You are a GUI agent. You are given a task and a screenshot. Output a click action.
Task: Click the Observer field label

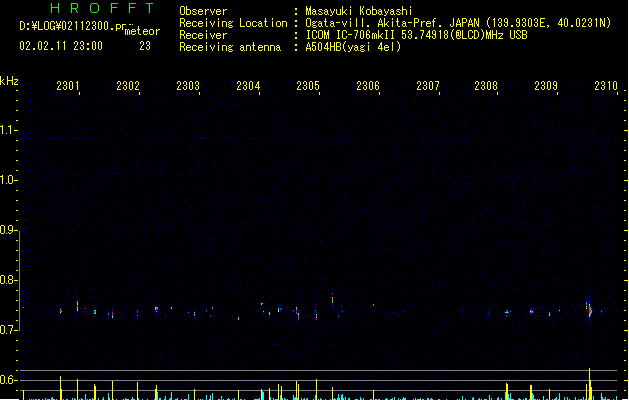203,11
